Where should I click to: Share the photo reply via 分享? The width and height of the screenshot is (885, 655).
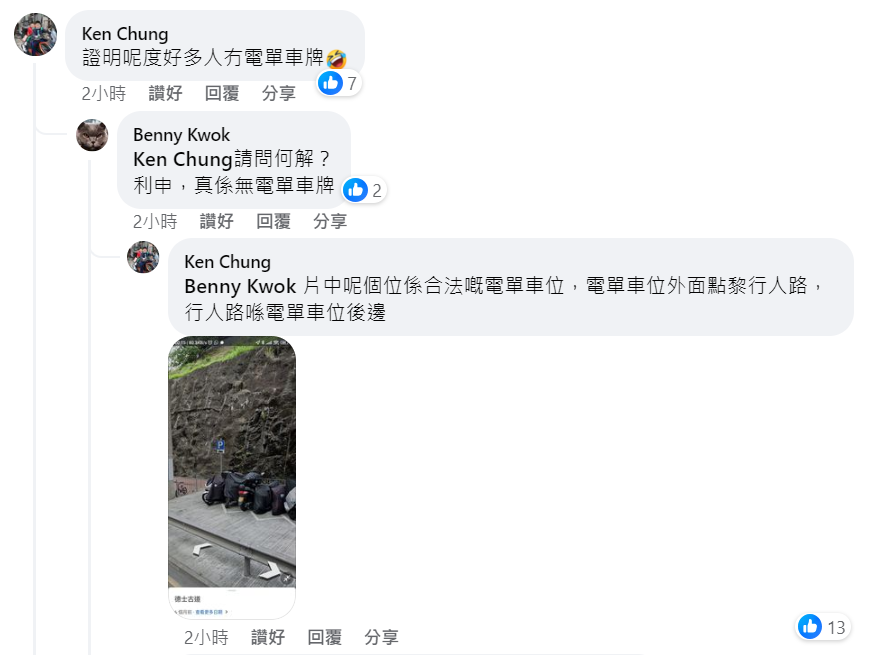pyautogui.click(x=382, y=637)
